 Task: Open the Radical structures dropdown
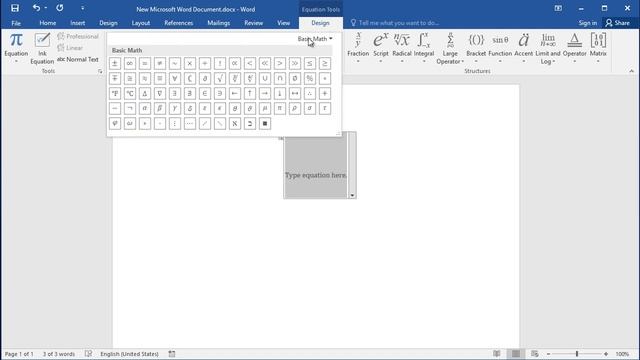point(402,48)
